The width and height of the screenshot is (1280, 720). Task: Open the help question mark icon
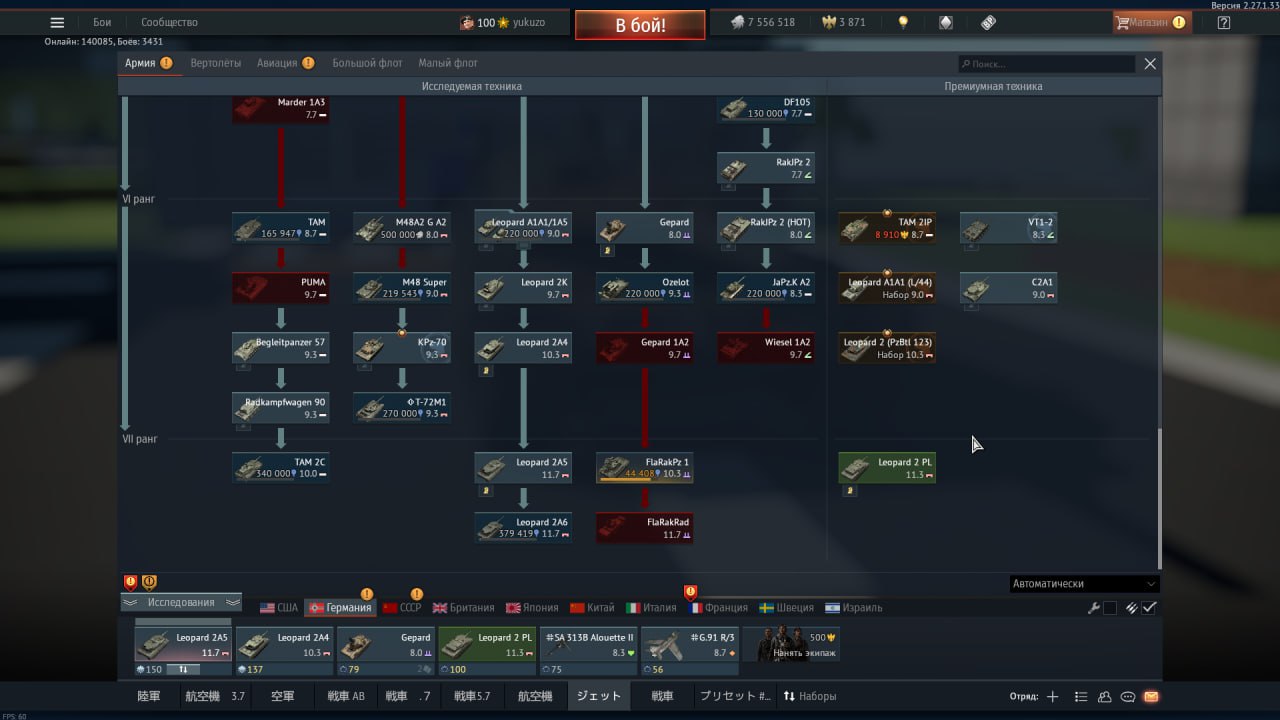[1224, 22]
